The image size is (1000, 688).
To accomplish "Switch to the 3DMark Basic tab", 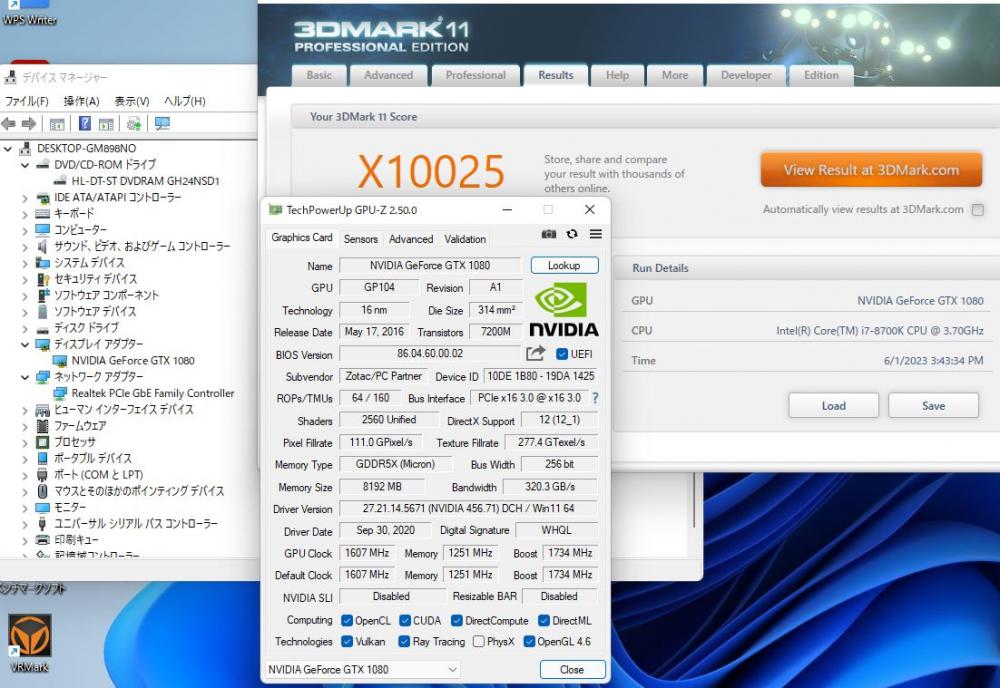I will pyautogui.click(x=319, y=75).
